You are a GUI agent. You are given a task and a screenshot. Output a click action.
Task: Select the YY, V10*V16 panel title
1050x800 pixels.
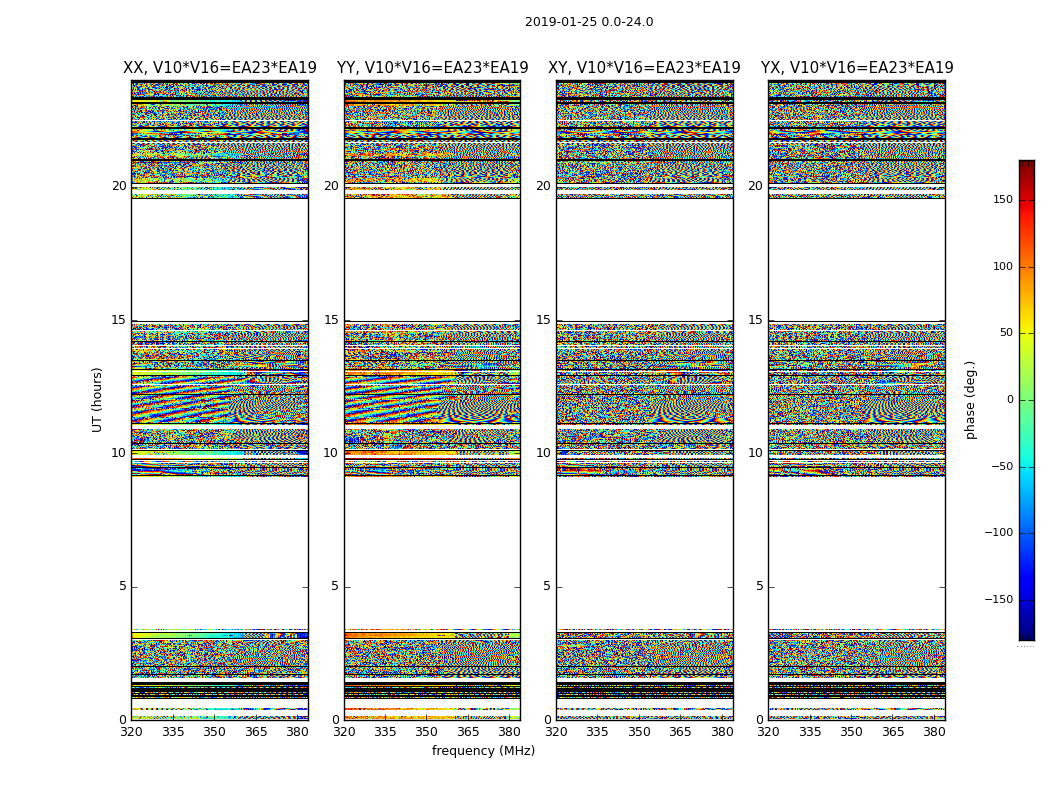tap(432, 68)
